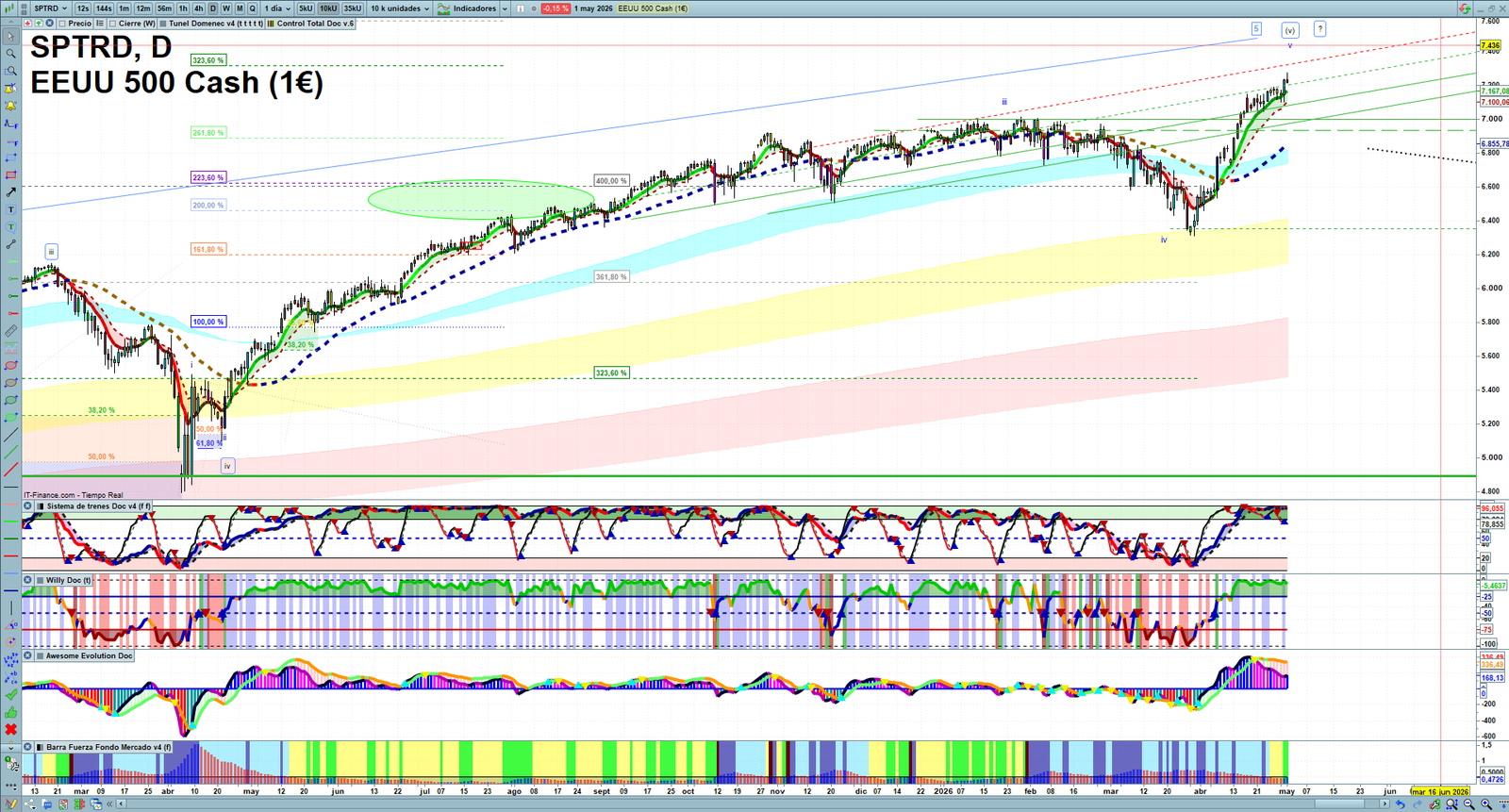This screenshot has width=1509, height=812.
Task: Click the green plus icon under toolbar
Action: coord(39,23)
